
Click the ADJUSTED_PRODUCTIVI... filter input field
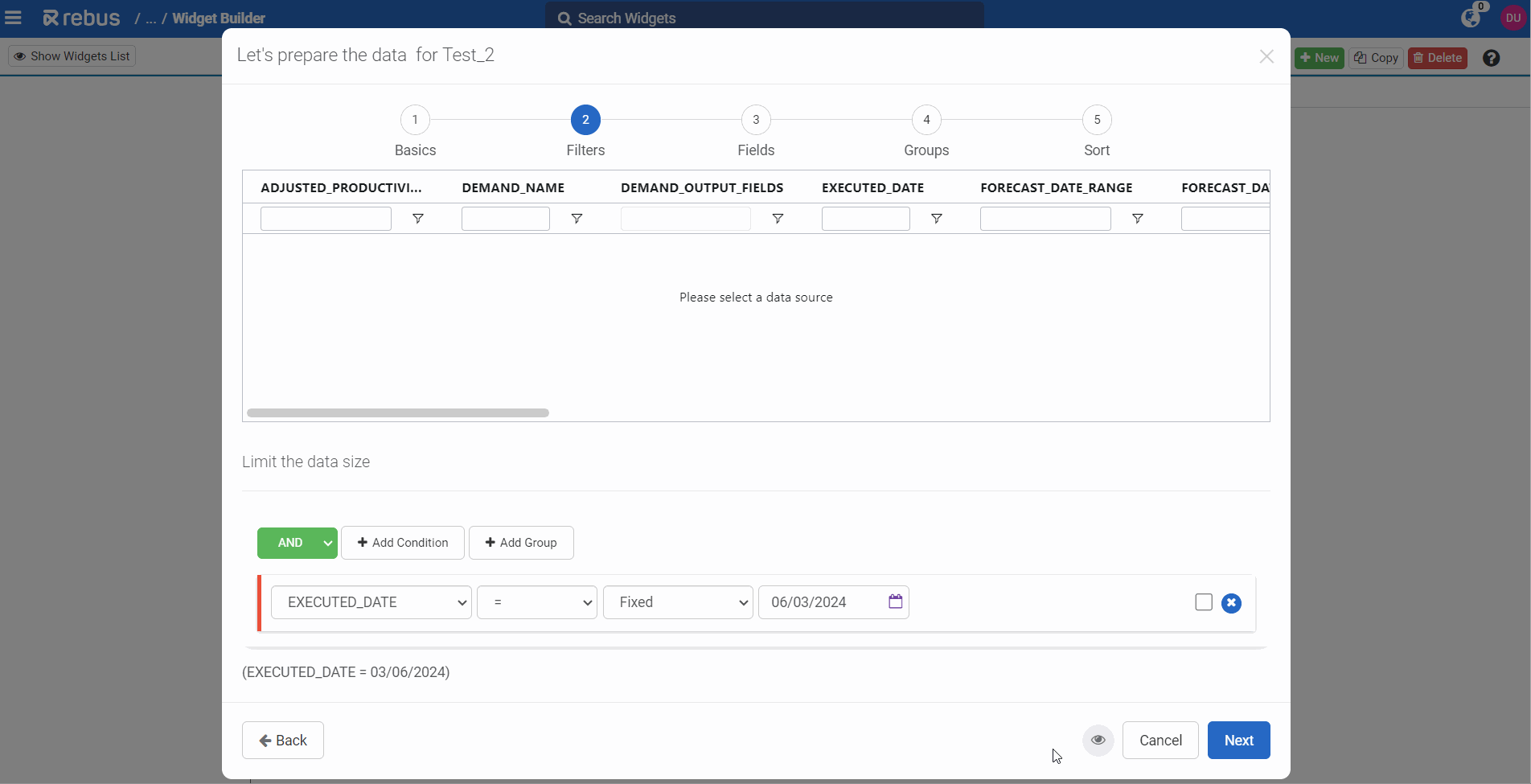[326, 219]
